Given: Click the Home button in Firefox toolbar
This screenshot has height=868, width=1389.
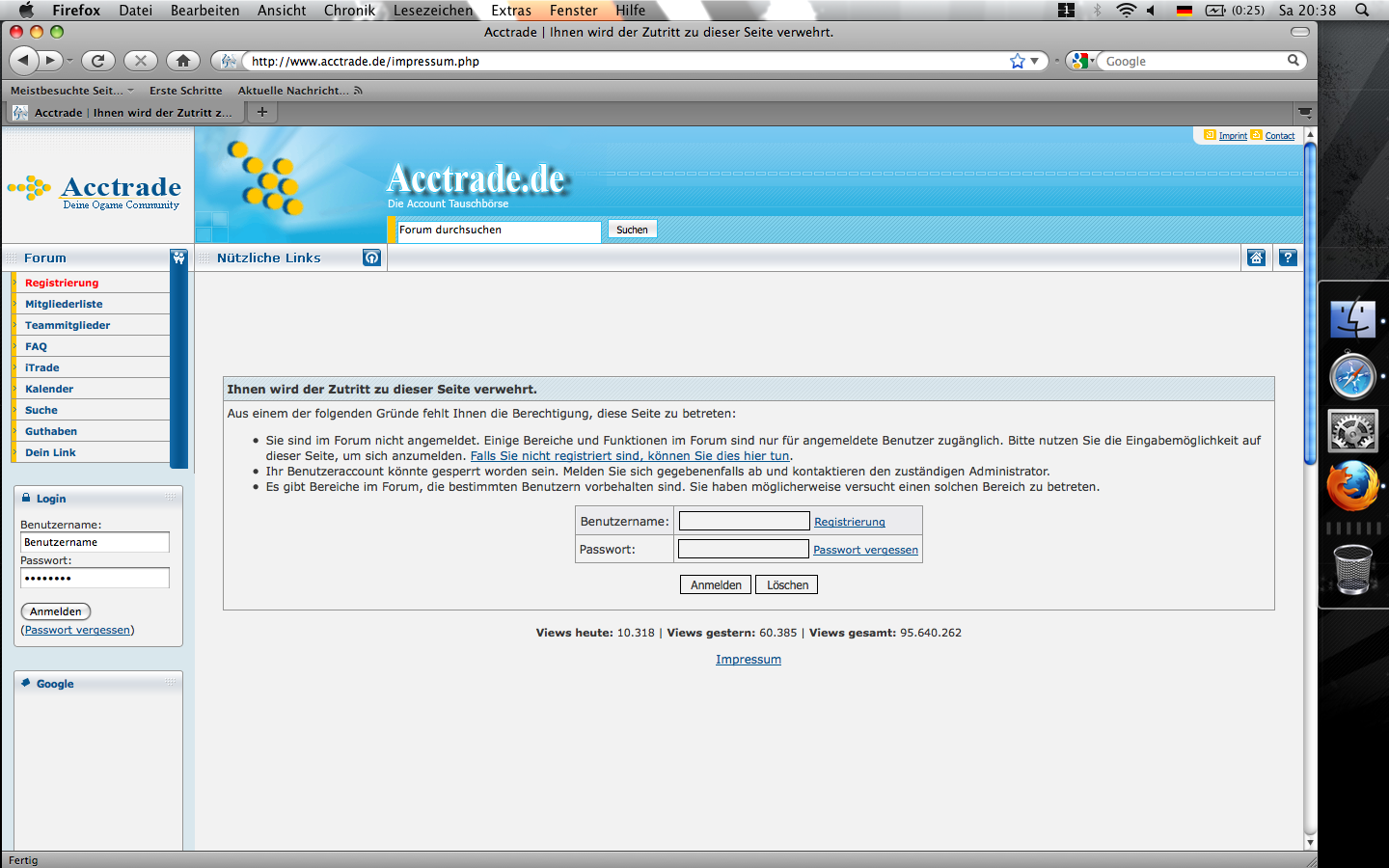Looking at the screenshot, I should (x=182, y=61).
